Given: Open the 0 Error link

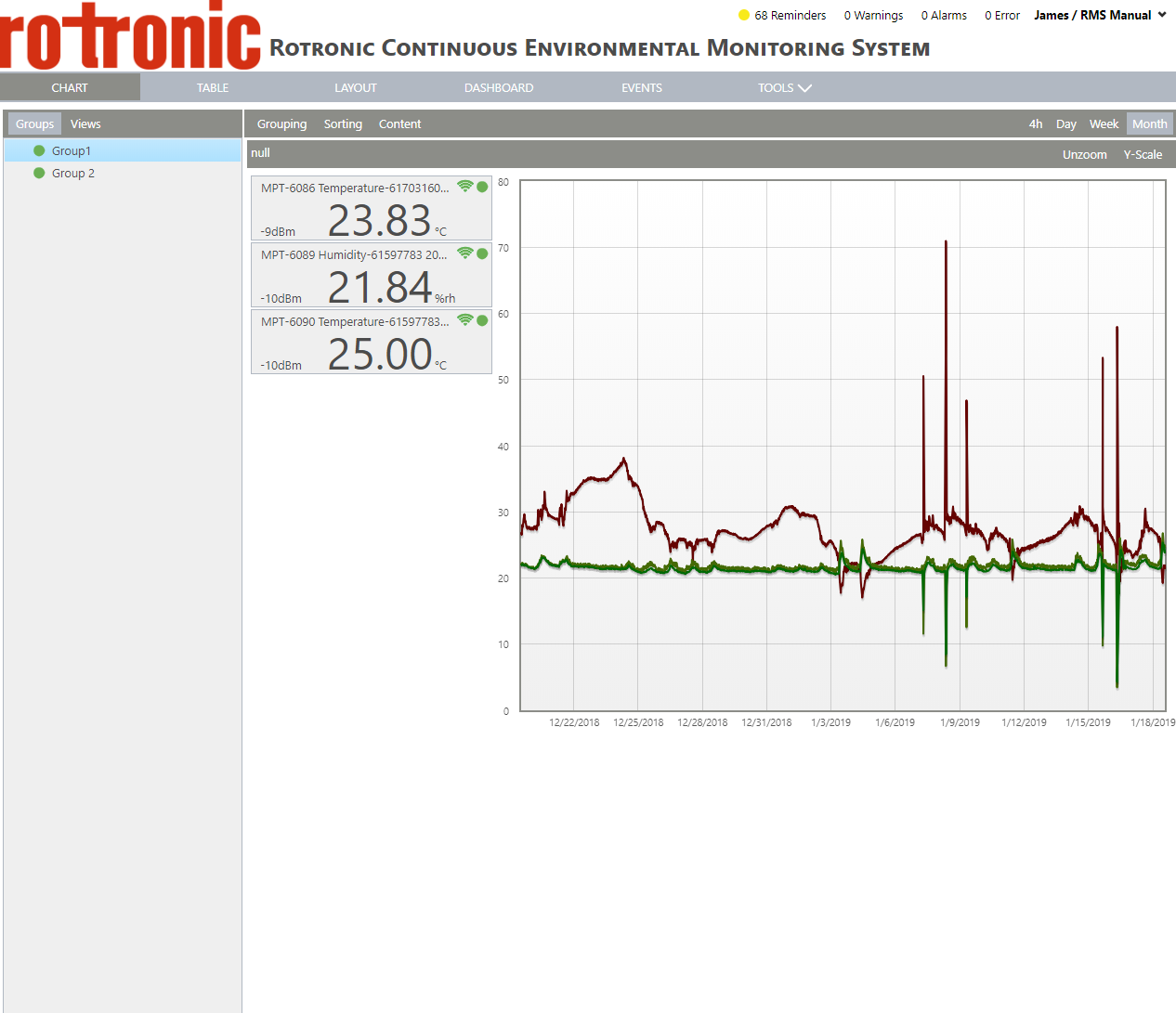Looking at the screenshot, I should 1002,15.
